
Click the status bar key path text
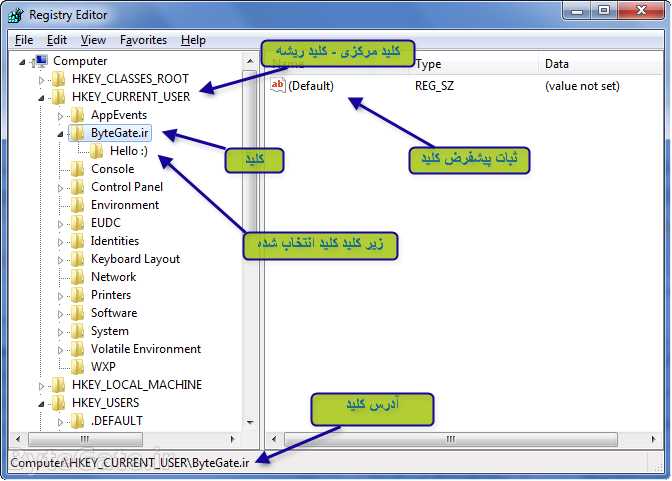click(129, 463)
